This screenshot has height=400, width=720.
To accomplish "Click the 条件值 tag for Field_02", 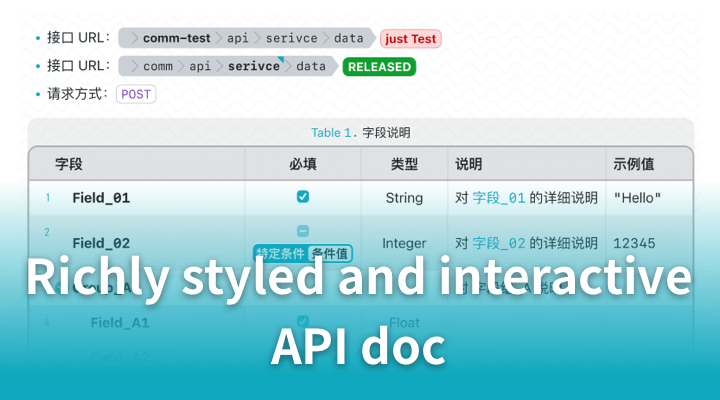I will click(330, 253).
